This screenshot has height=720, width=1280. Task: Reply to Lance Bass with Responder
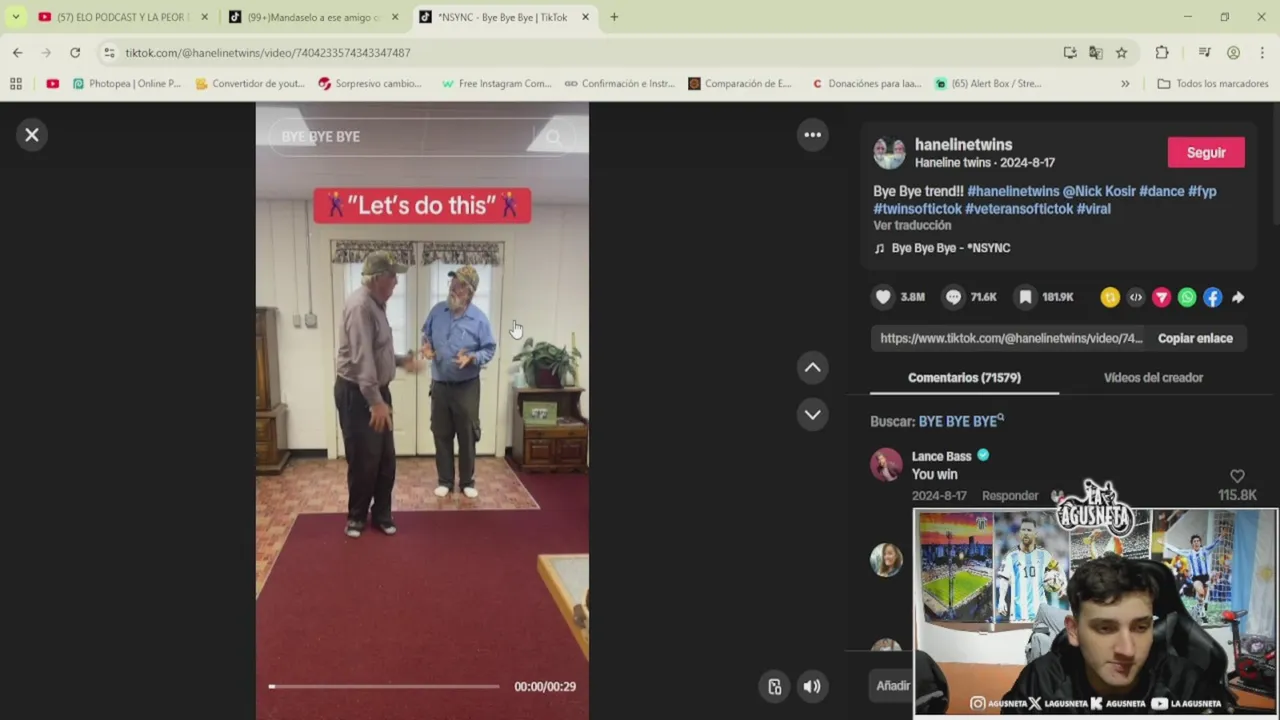(1010, 496)
